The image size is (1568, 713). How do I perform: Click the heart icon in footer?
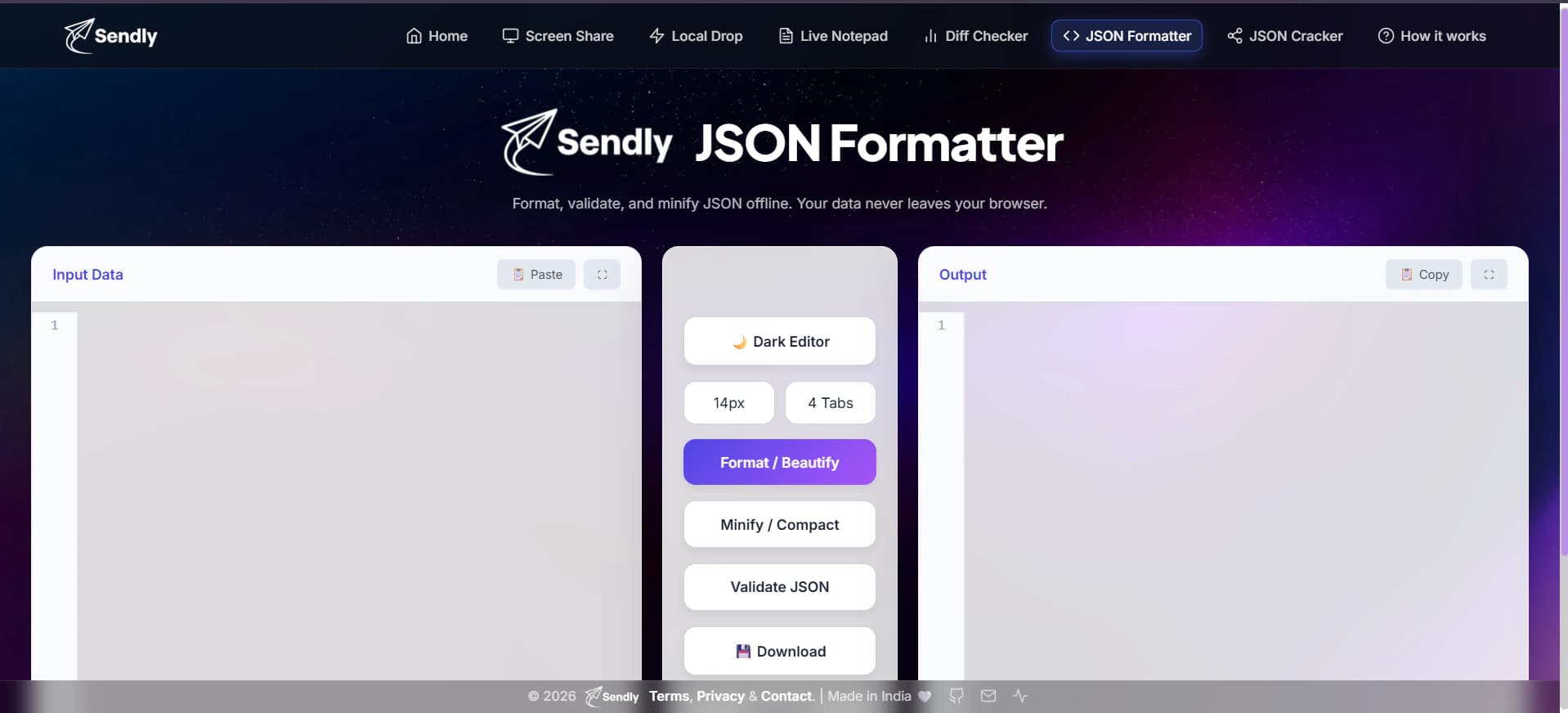925,697
